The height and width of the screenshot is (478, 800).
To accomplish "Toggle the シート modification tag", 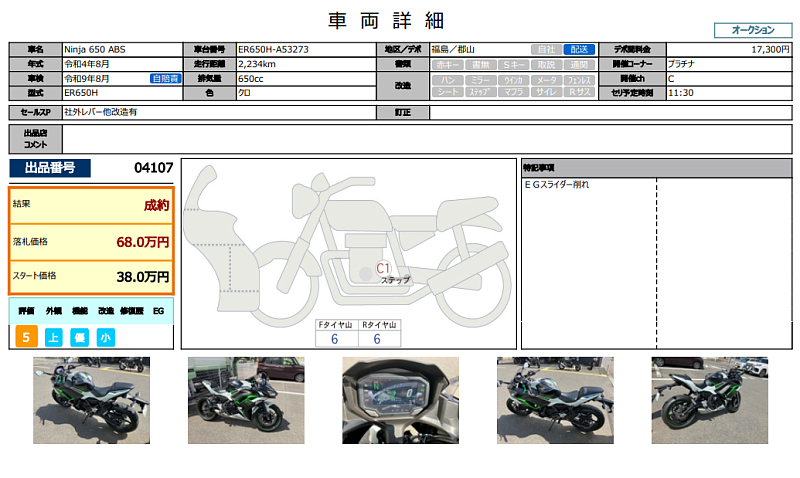I will click(447, 92).
